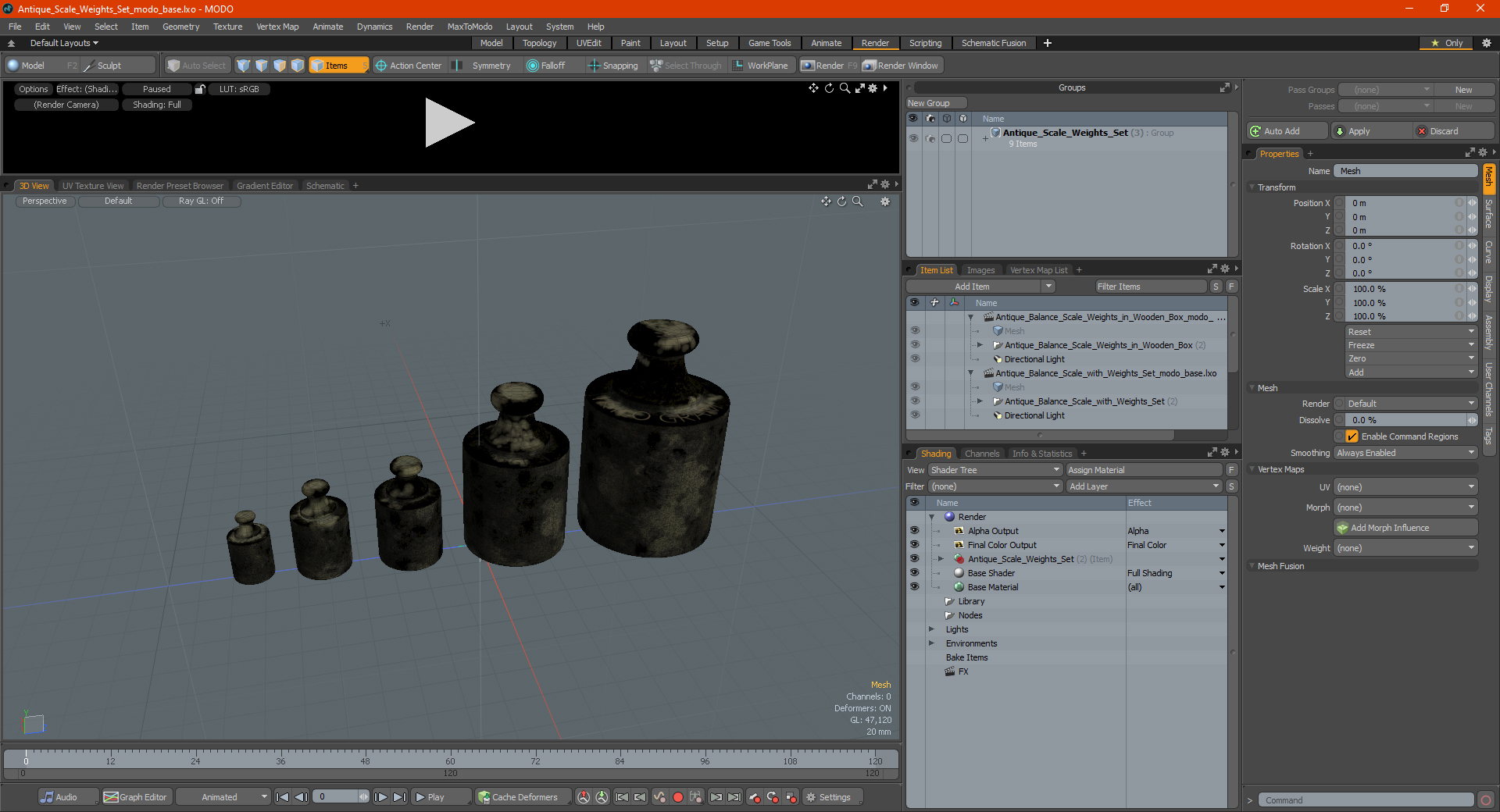This screenshot has width=1500, height=812.
Task: Toggle visibility of Antique_Balance_Scale_with_Weights_Set item
Action: [x=915, y=401]
